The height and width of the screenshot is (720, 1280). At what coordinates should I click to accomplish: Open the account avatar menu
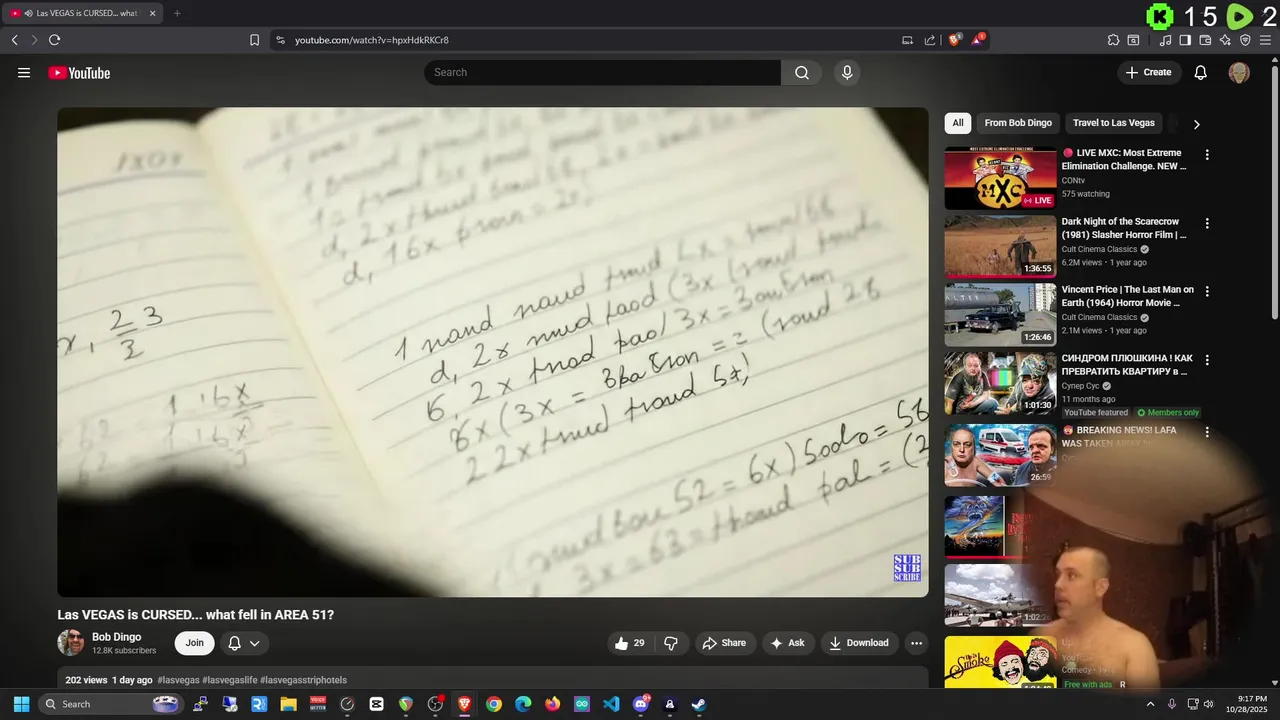1239,73
